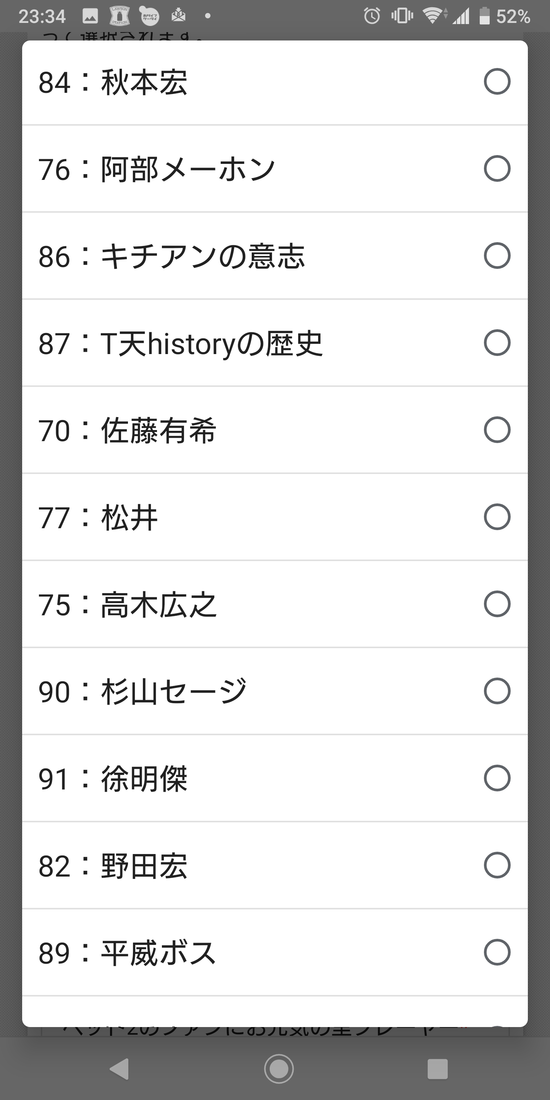The height and width of the screenshot is (1100, 550).
Task: Tap the vibrate mode status icon
Action: pyautogui.click(x=402, y=16)
